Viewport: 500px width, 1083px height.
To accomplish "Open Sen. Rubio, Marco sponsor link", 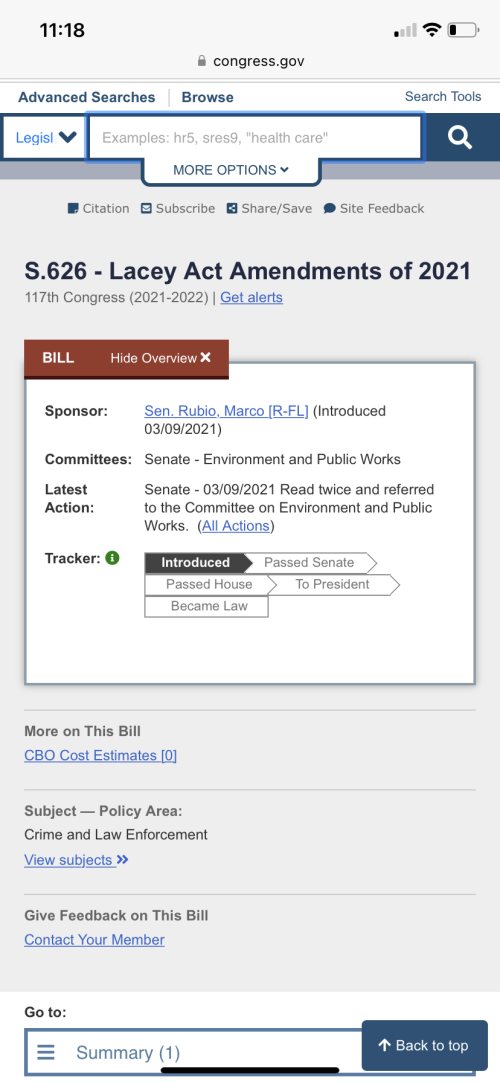I will (227, 411).
